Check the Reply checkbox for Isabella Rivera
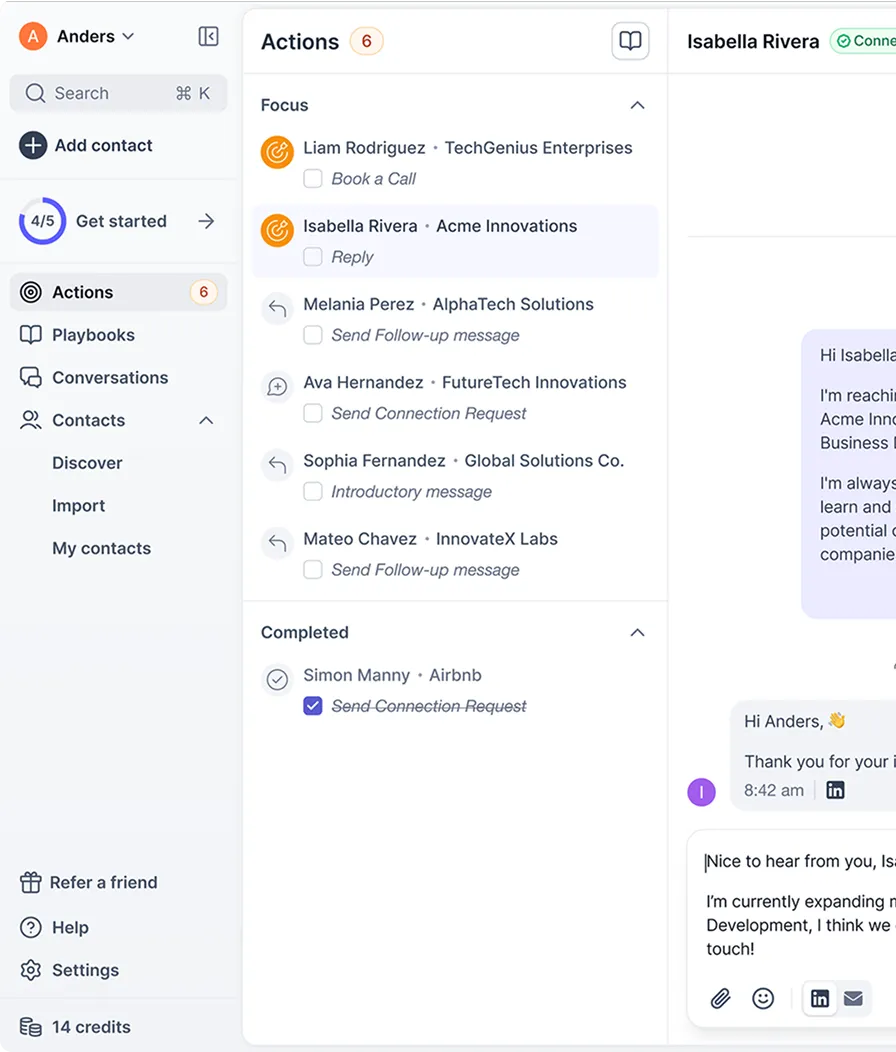 (313, 257)
